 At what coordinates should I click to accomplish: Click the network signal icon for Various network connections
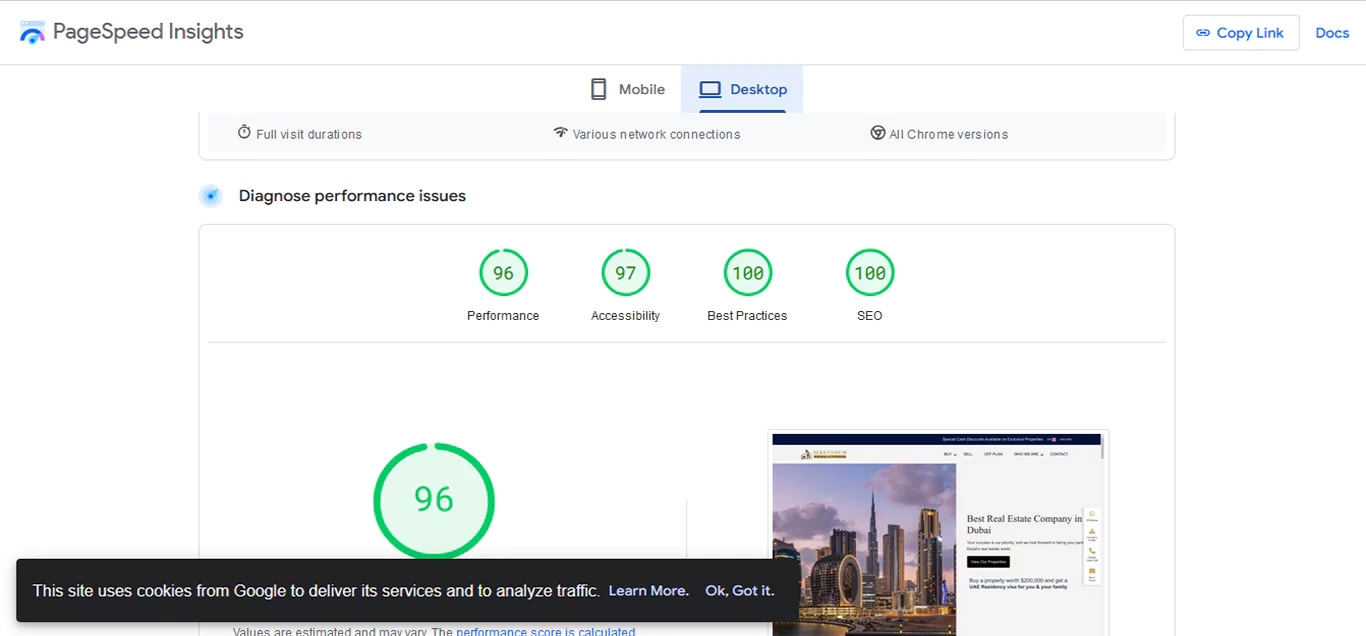pos(561,132)
